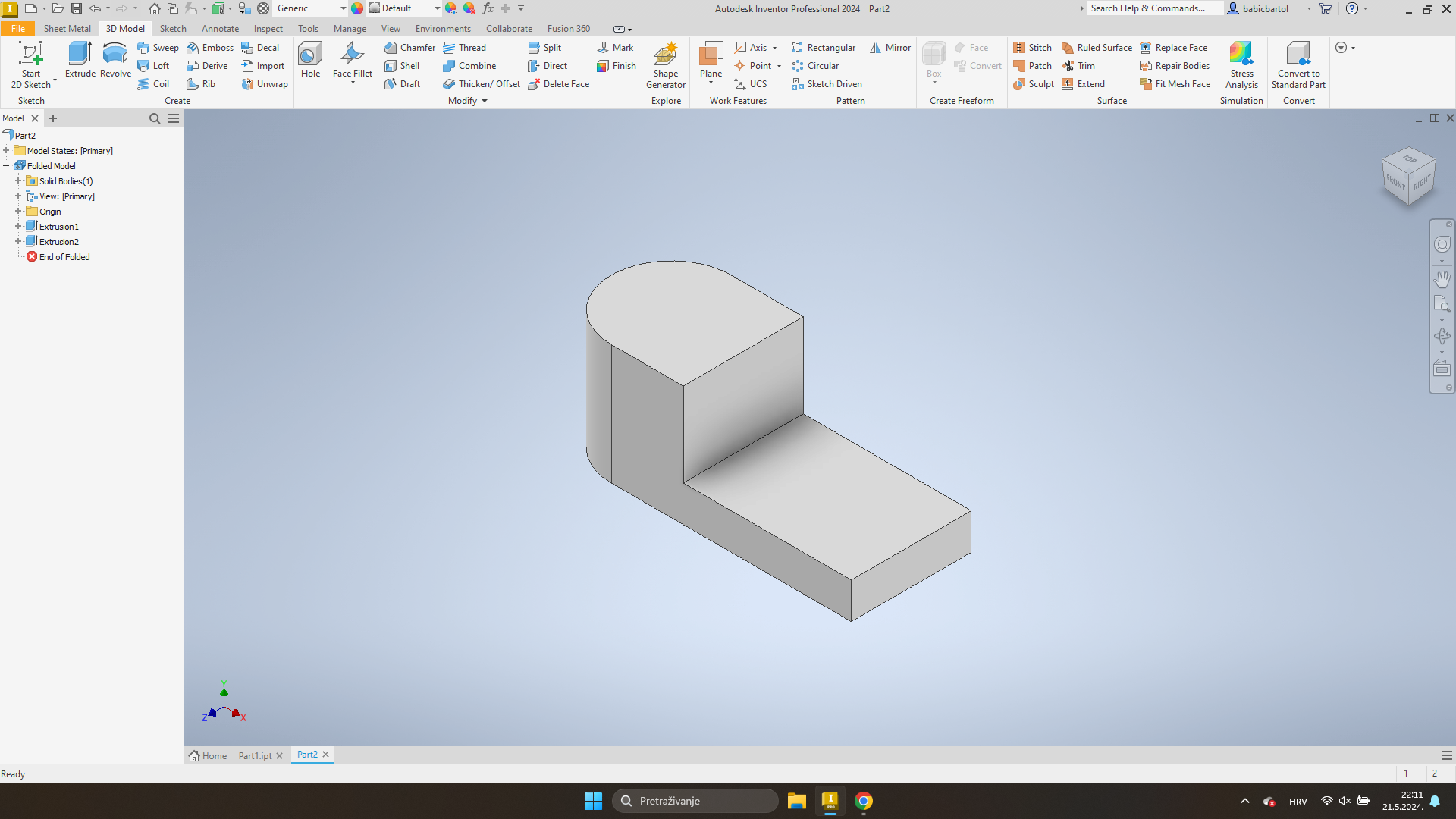Click the Search Help & Commands field
Viewport: 1456px width, 819px height.
[1153, 8]
